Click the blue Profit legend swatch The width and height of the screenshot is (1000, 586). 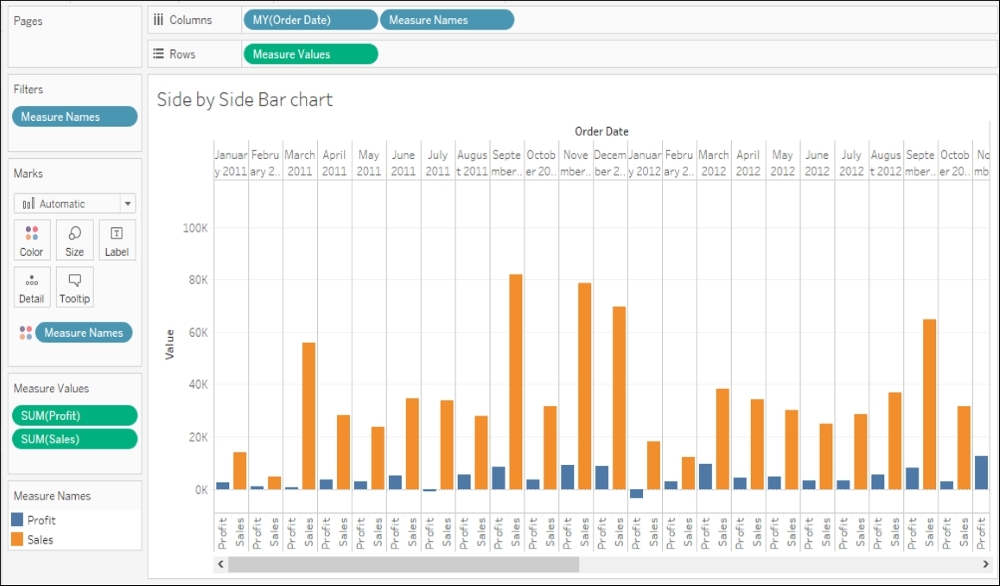(17, 520)
